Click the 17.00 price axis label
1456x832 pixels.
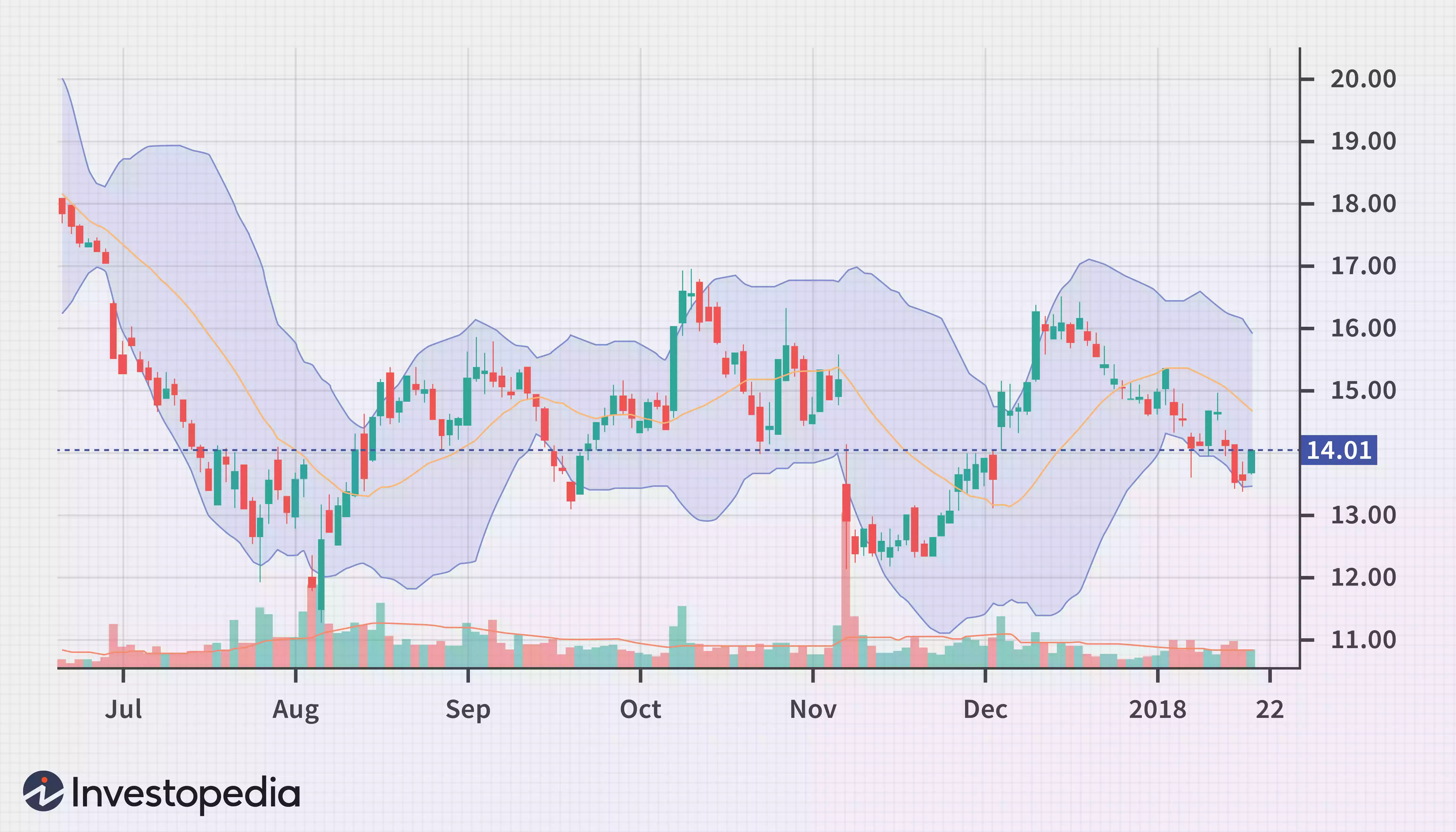(1363, 266)
